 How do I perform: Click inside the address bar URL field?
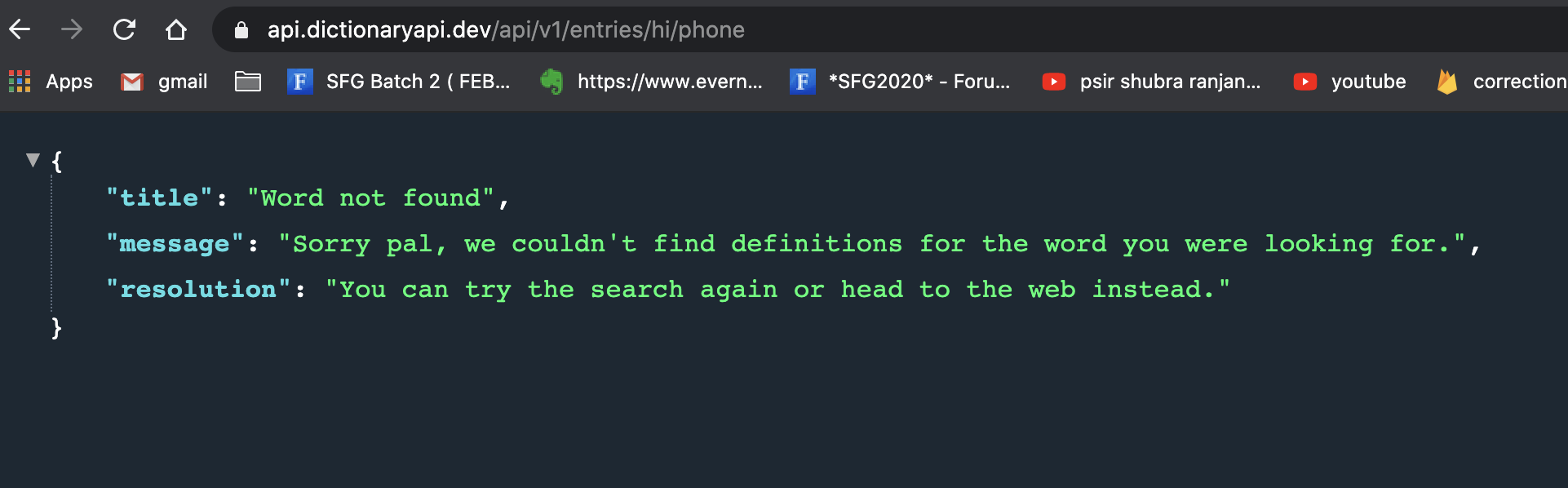506,30
